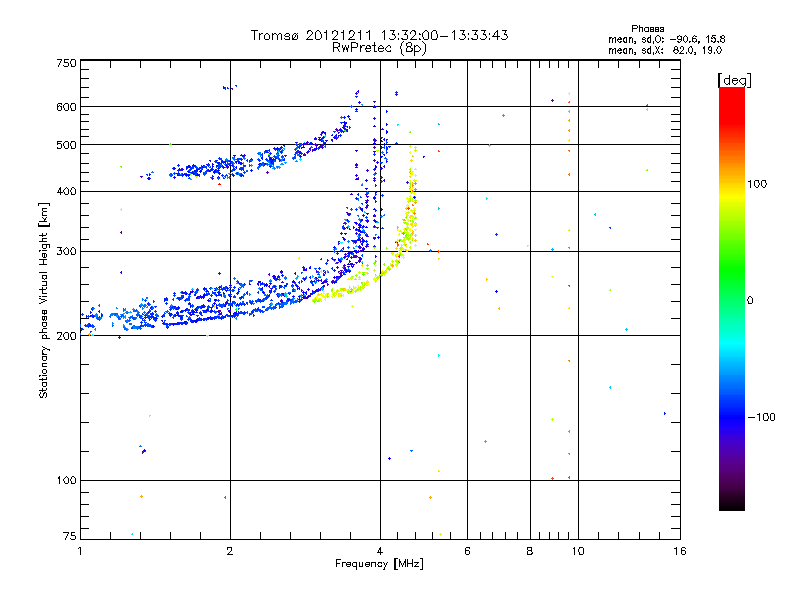Click the subtitle "RwPretec (8p)"
This screenshot has height=600, width=800.
click(380, 48)
